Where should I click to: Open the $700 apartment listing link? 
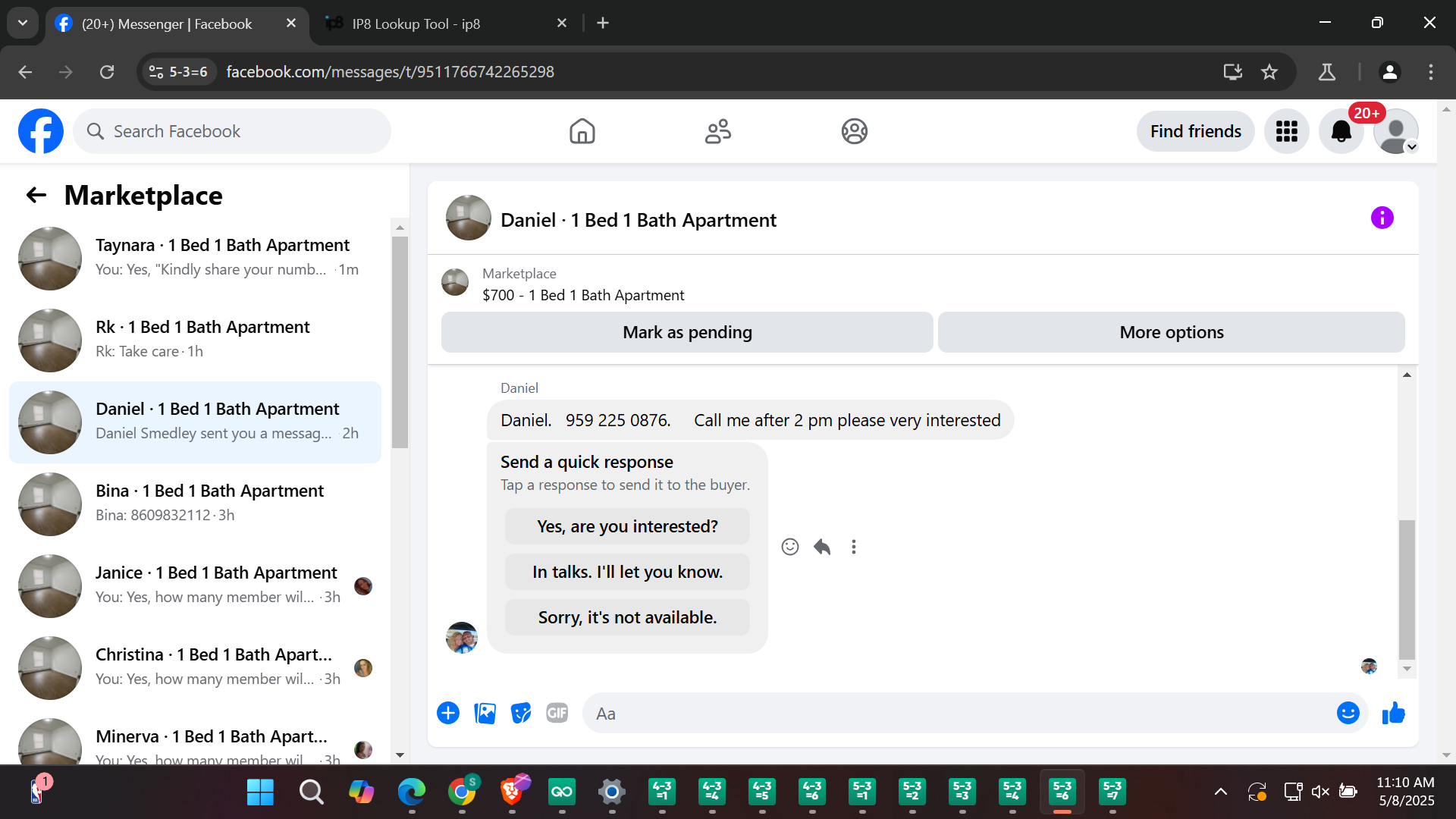[583, 295]
